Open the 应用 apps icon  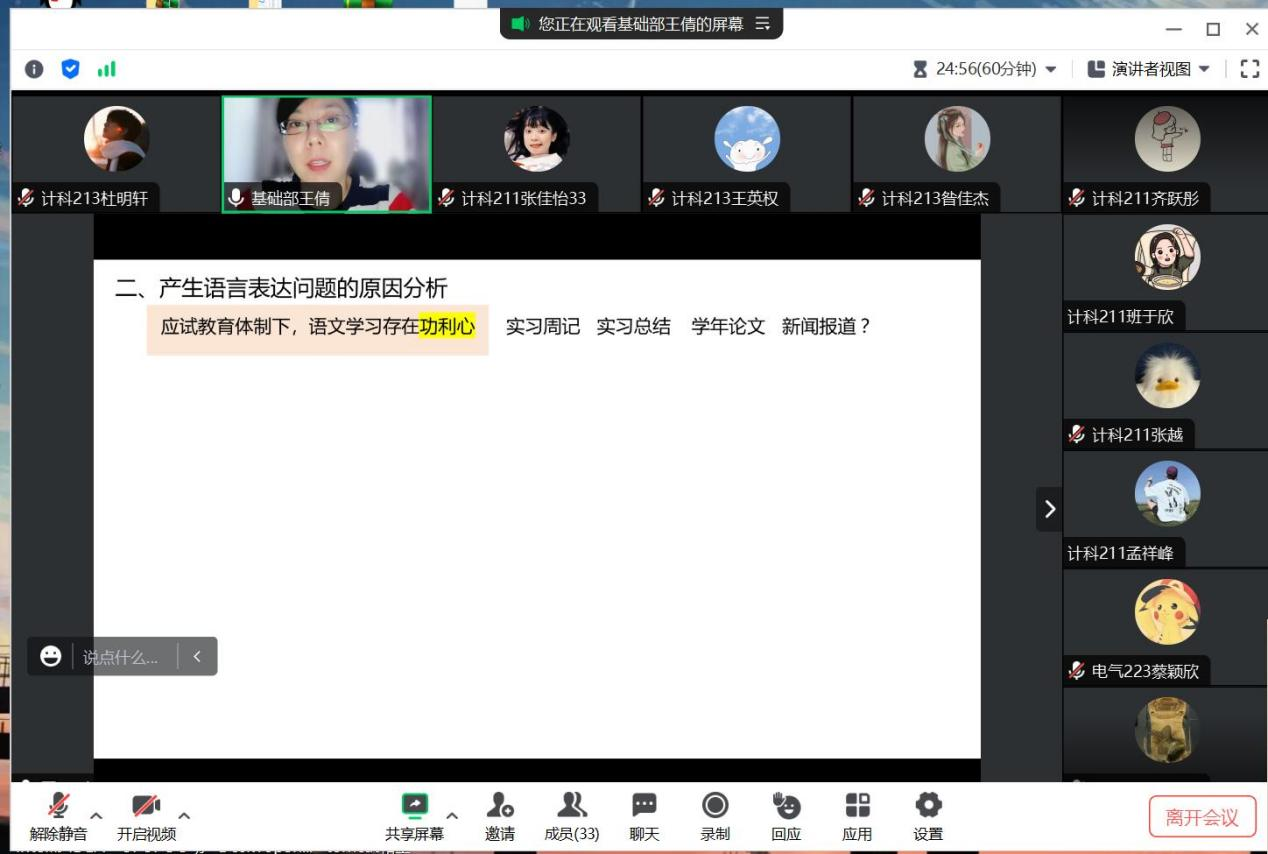pos(857,806)
